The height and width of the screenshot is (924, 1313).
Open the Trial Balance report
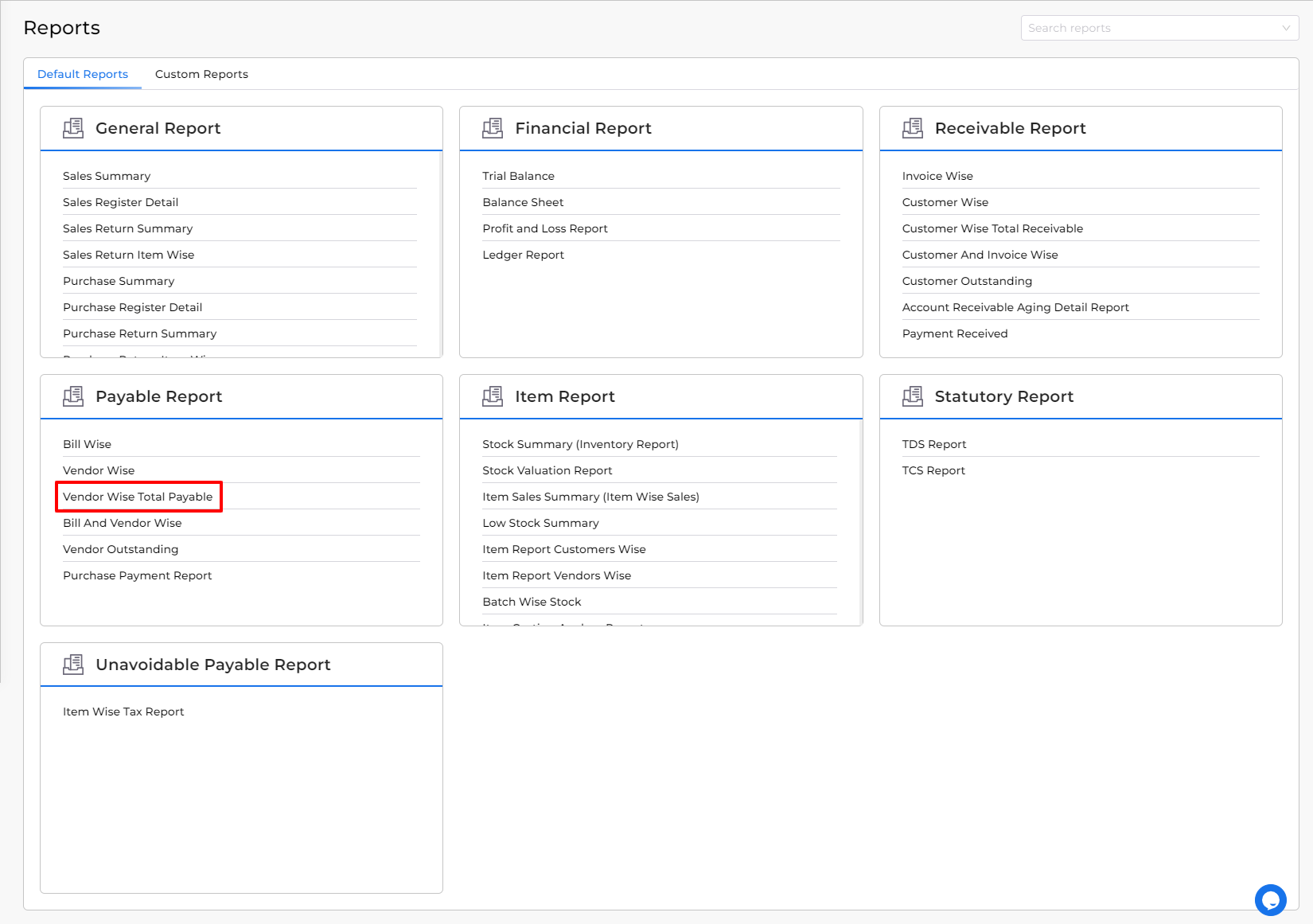point(518,176)
